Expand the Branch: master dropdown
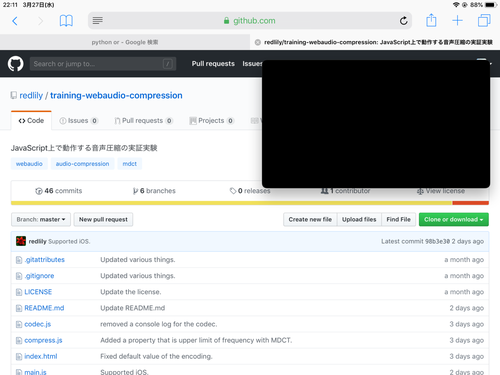Screen dimensions: 500x375 tap(41, 219)
